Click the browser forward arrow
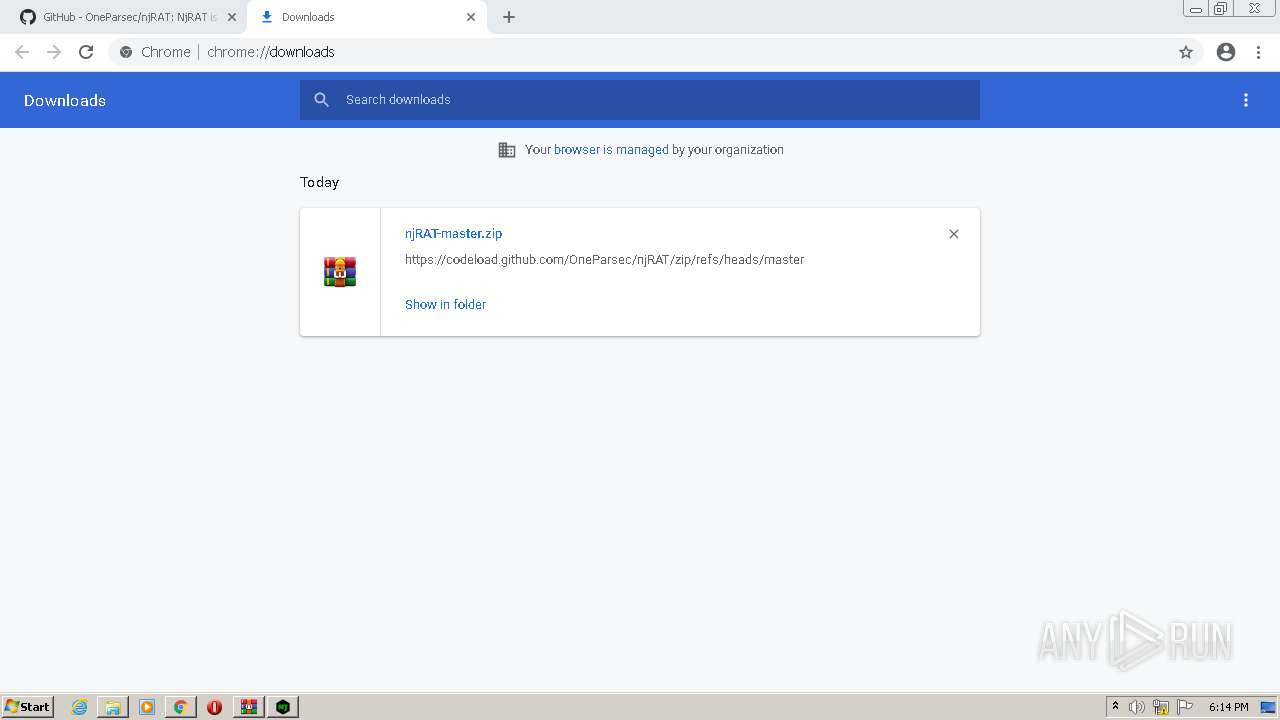This screenshot has width=1280, height=720. 54,52
